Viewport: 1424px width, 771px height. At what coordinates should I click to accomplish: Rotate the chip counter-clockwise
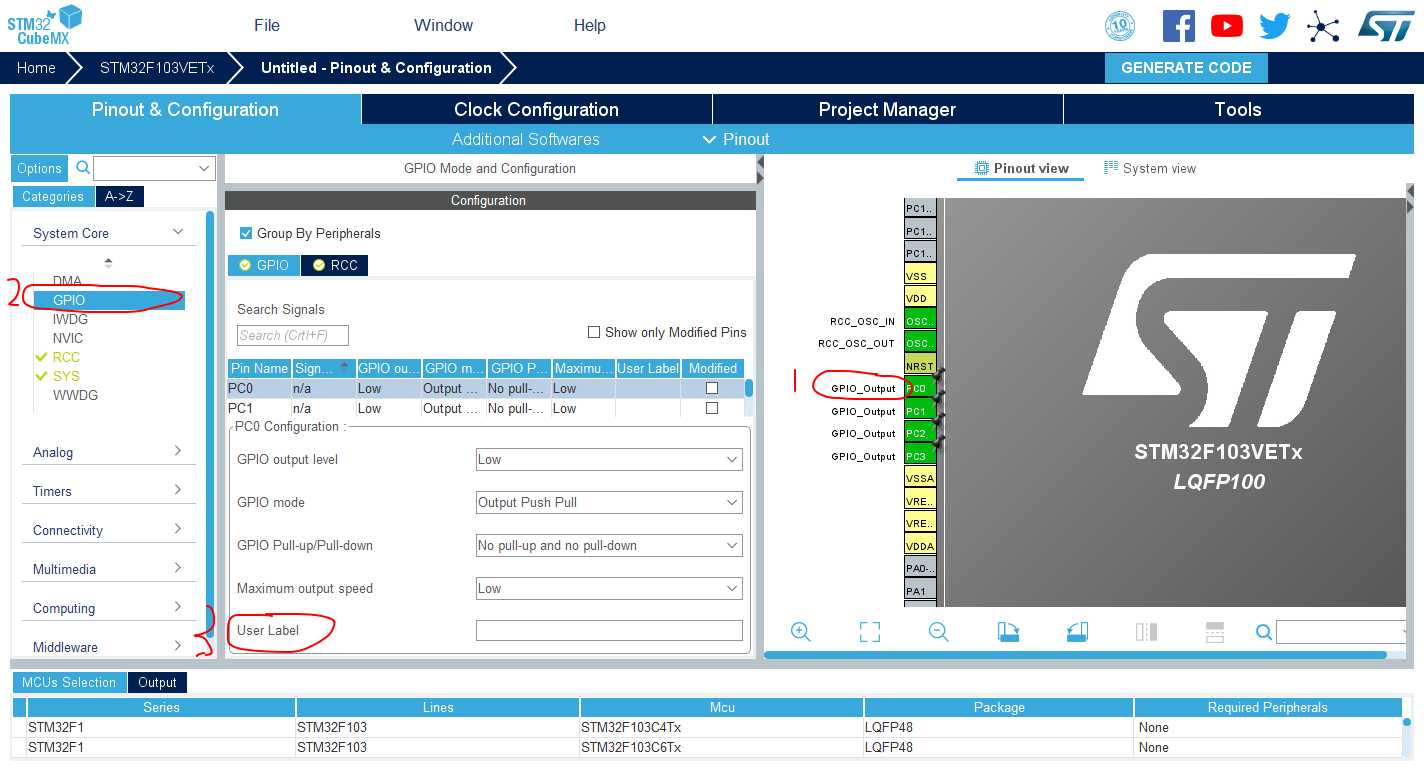tap(1077, 632)
